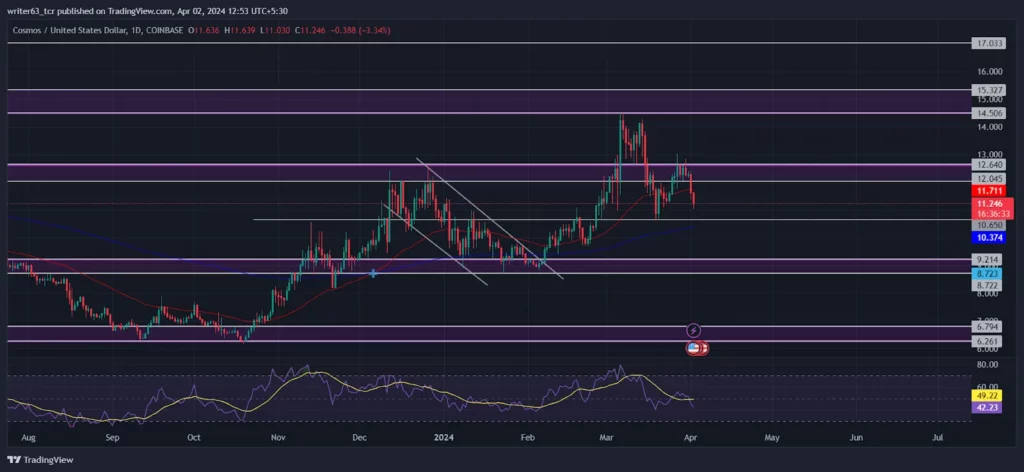Select the blue cross marker on chart
1024x472 pixels.
click(373, 274)
